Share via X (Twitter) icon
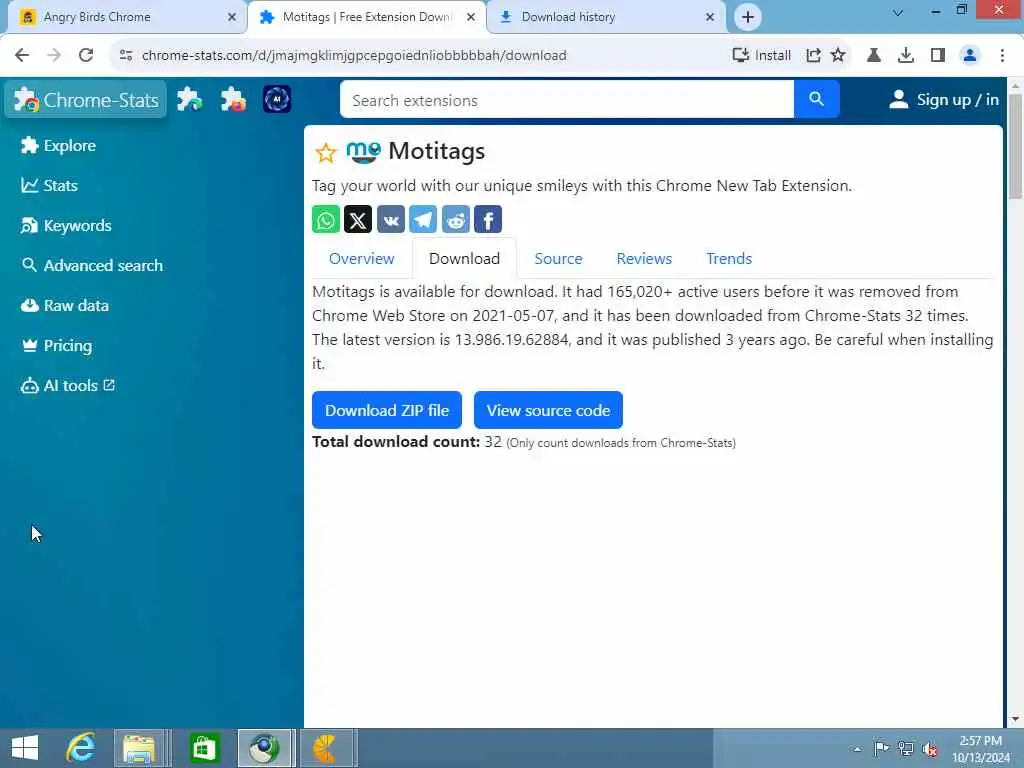The height and width of the screenshot is (768, 1024). (x=358, y=219)
